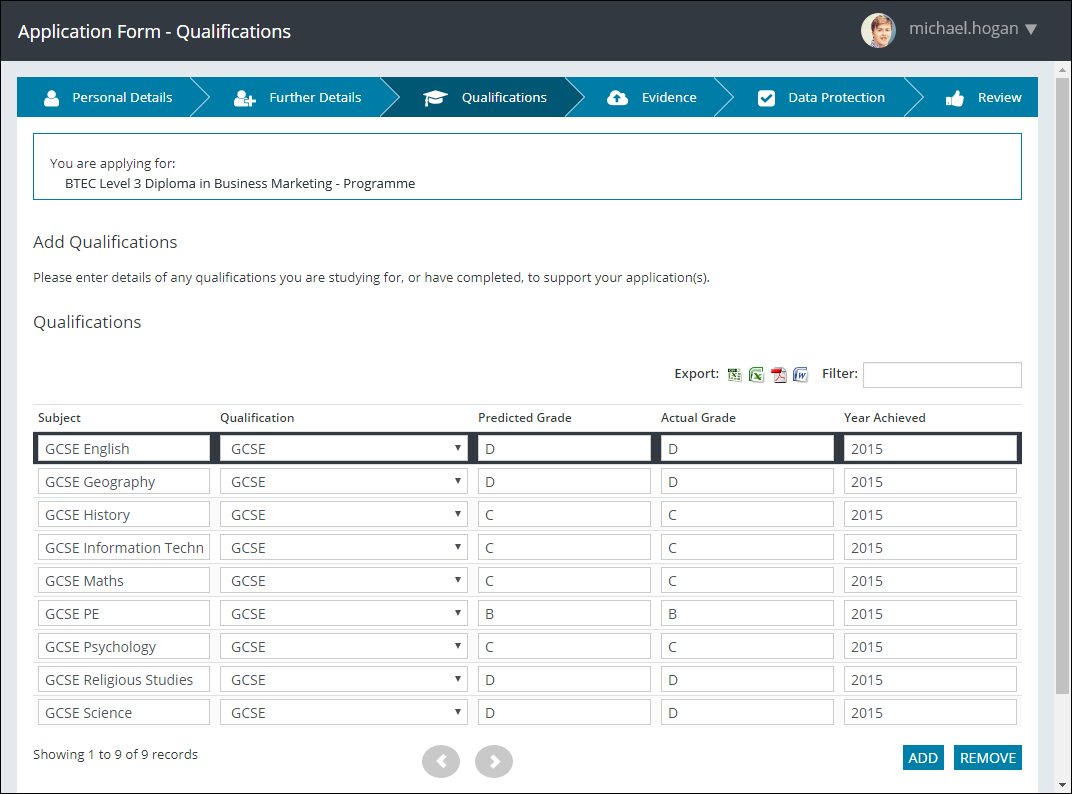Image resolution: width=1072 pixels, height=794 pixels.
Task: Select the GCSE PE Actual Grade field
Action: click(x=747, y=614)
